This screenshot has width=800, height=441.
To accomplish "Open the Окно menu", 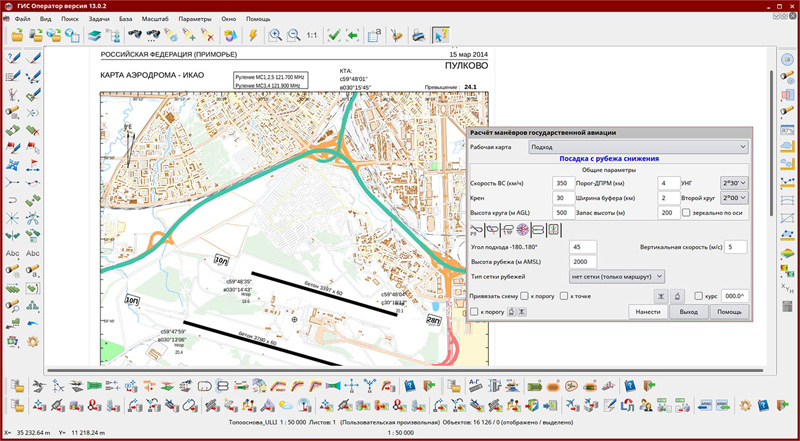I will (229, 19).
